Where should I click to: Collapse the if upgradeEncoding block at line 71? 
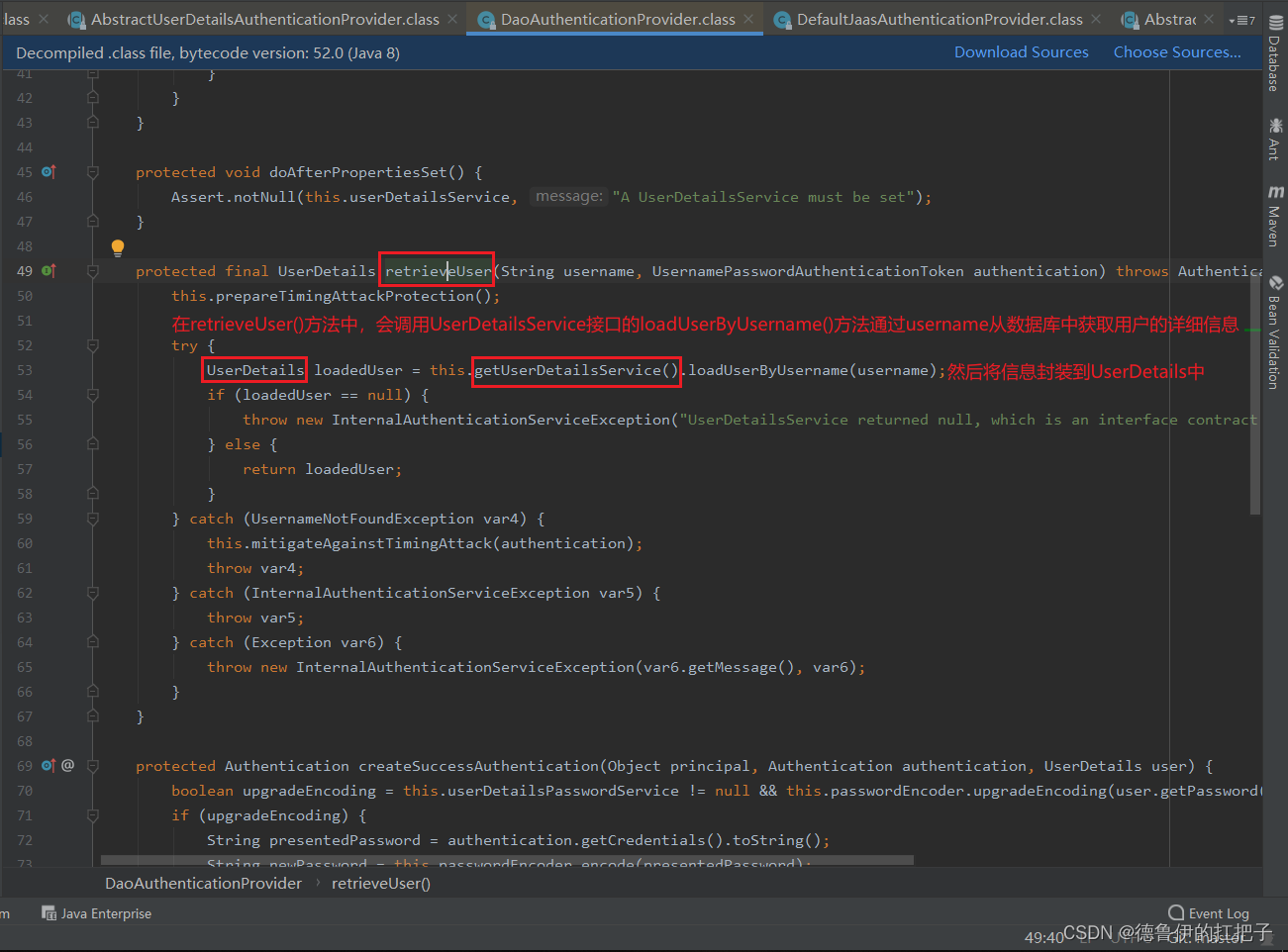93,815
